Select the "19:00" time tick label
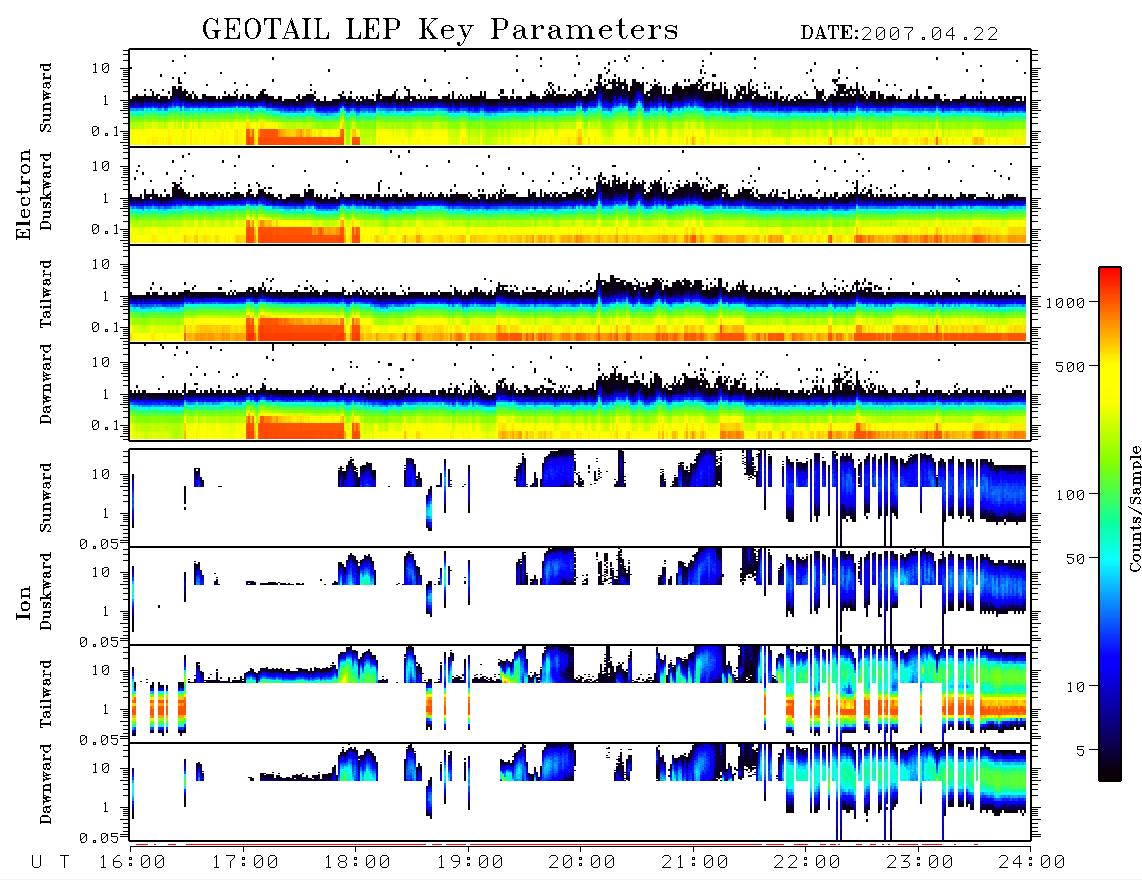This screenshot has height=880, width=1142. (x=470, y=863)
